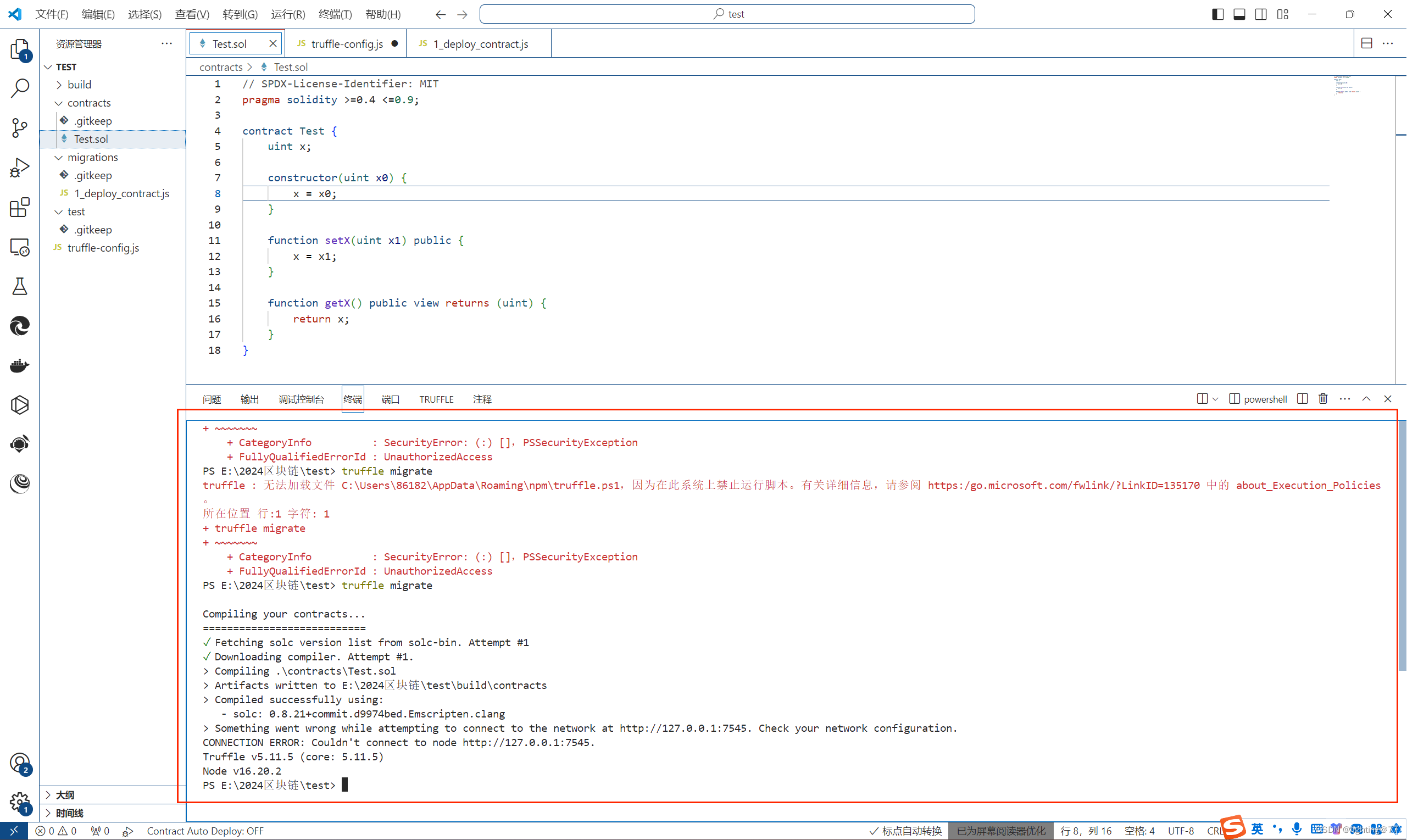Open Run and Debug view icon

[x=20, y=168]
